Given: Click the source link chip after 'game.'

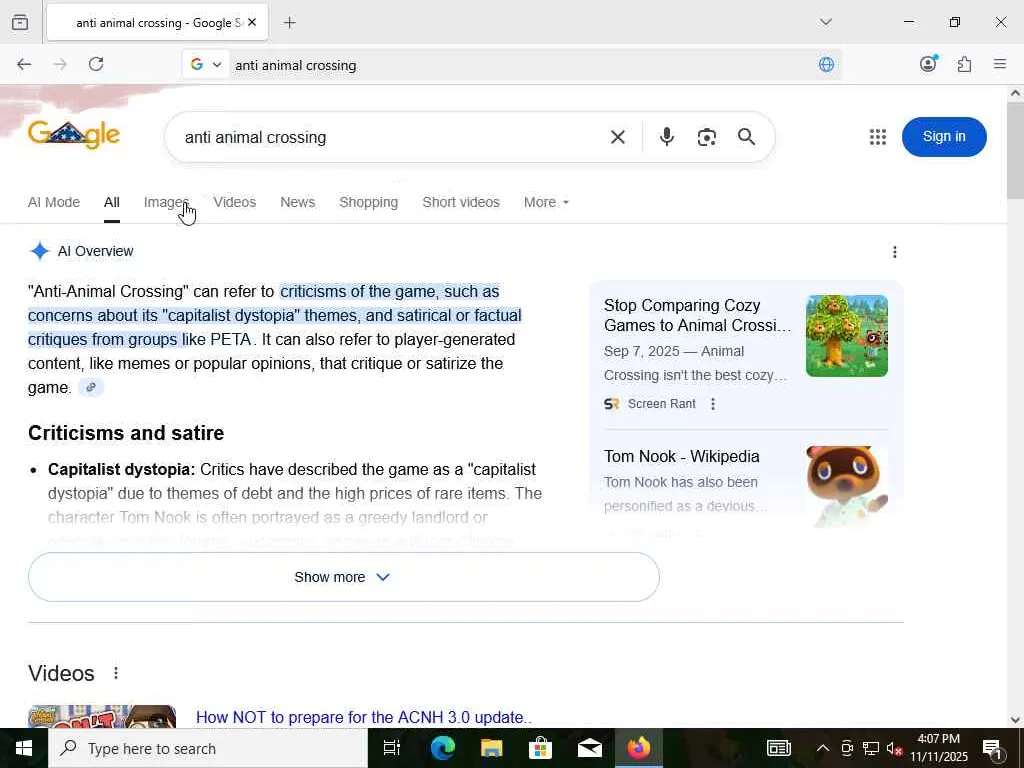Looking at the screenshot, I should pyautogui.click(x=91, y=387).
